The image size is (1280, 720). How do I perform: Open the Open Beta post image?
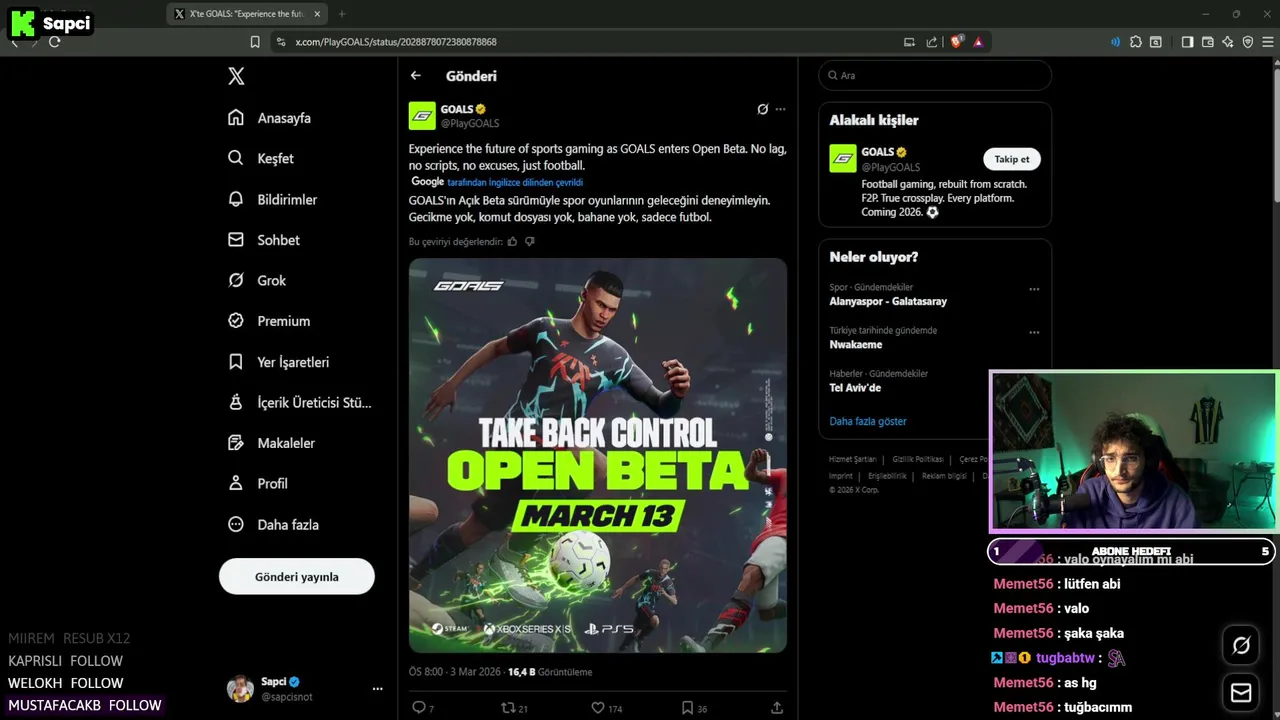(598, 456)
